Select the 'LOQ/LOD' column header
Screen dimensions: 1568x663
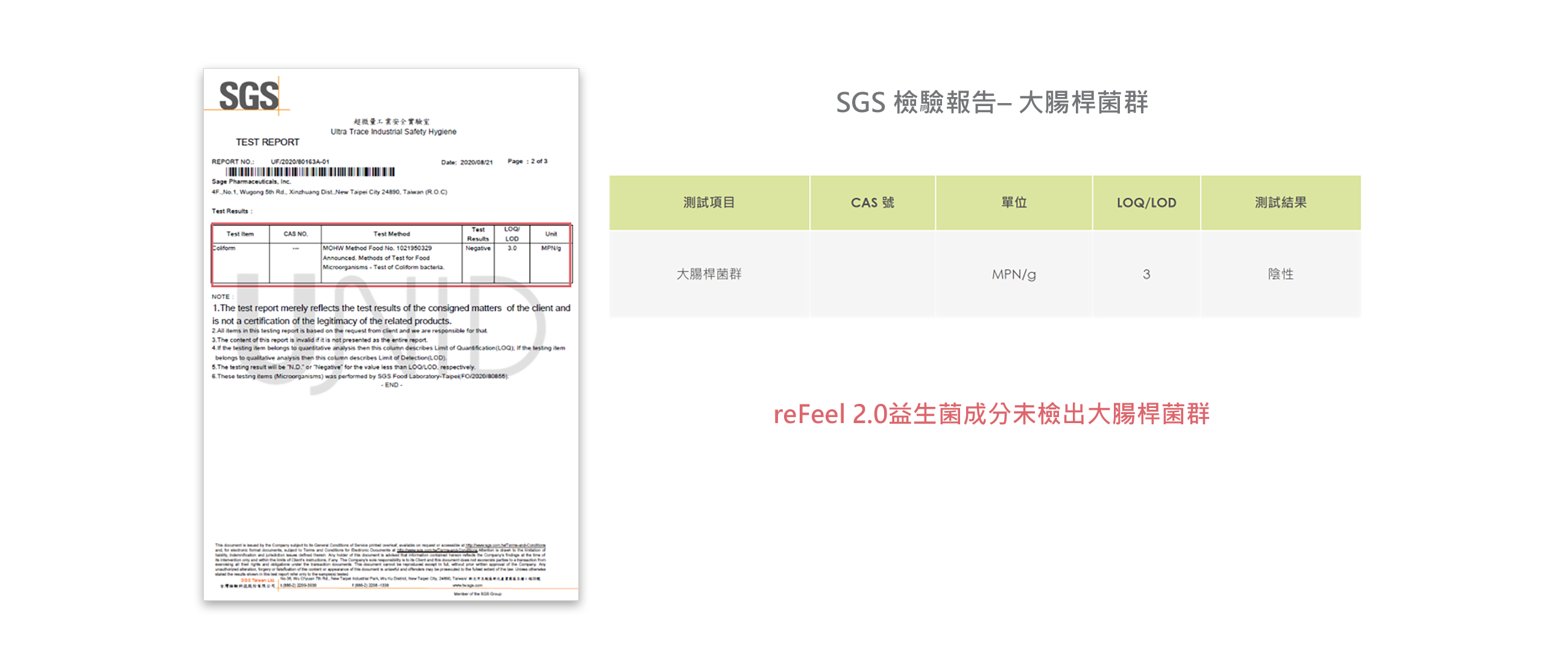[1146, 203]
